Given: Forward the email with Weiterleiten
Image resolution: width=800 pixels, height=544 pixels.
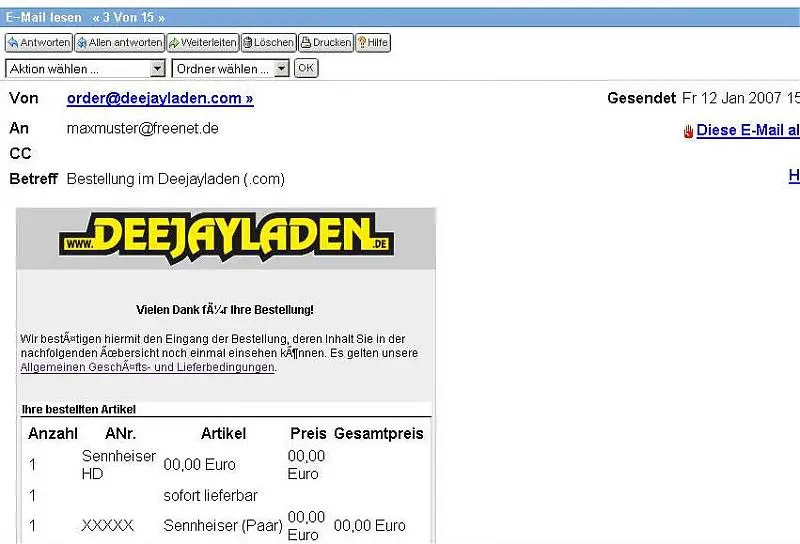Looking at the screenshot, I should click(x=202, y=43).
